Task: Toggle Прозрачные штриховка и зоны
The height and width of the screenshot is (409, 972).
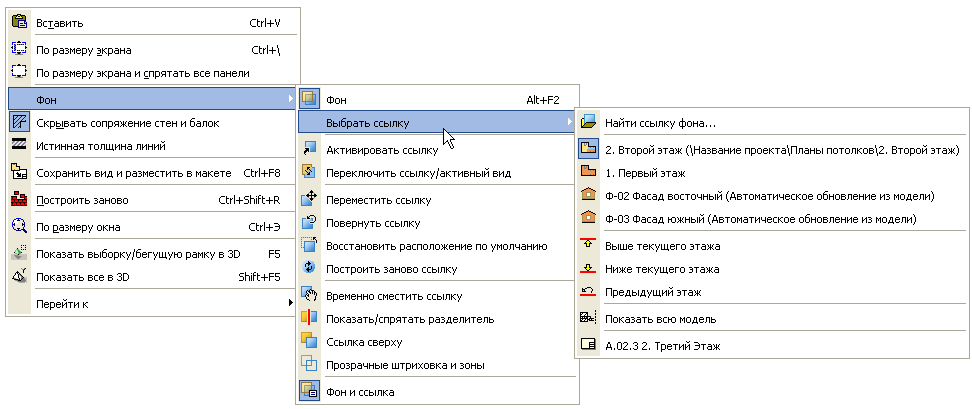Action: [x=438, y=365]
